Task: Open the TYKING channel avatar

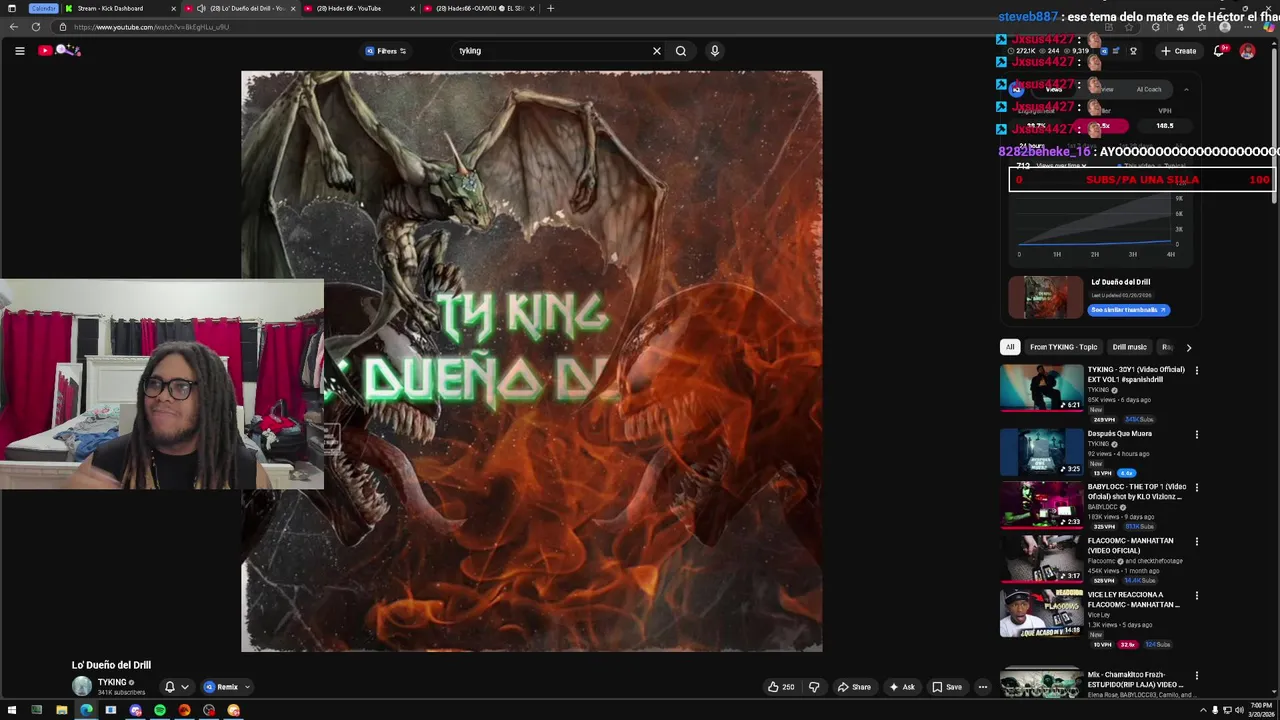Action: (81, 686)
